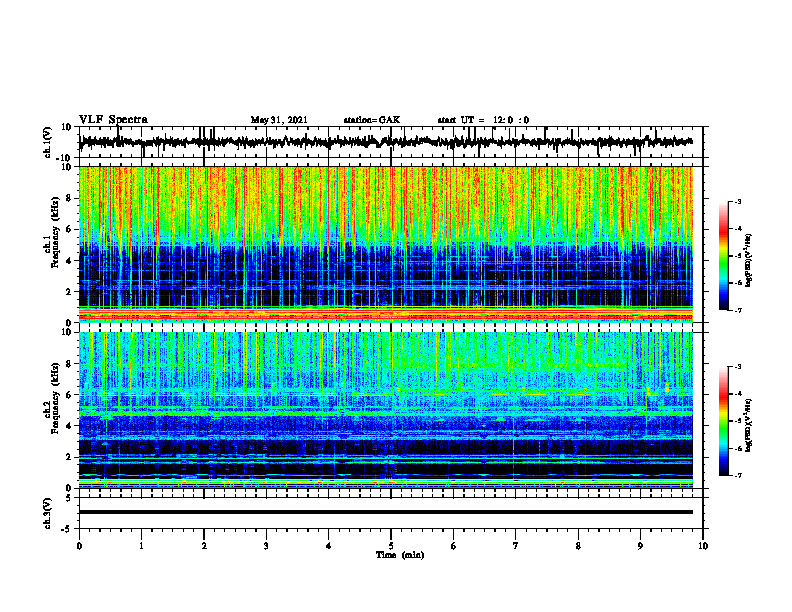
Task: Click the "4" kHz tick on ch.2 spectrogram
Action: click(70, 426)
